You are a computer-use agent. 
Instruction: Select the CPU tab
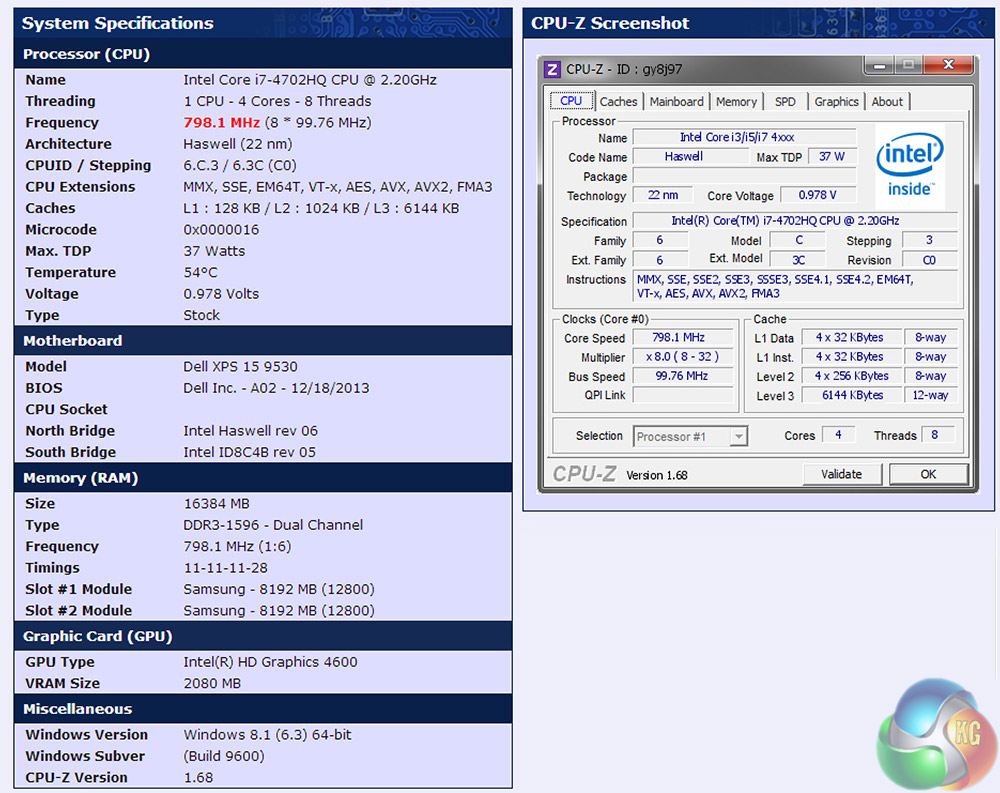(571, 101)
